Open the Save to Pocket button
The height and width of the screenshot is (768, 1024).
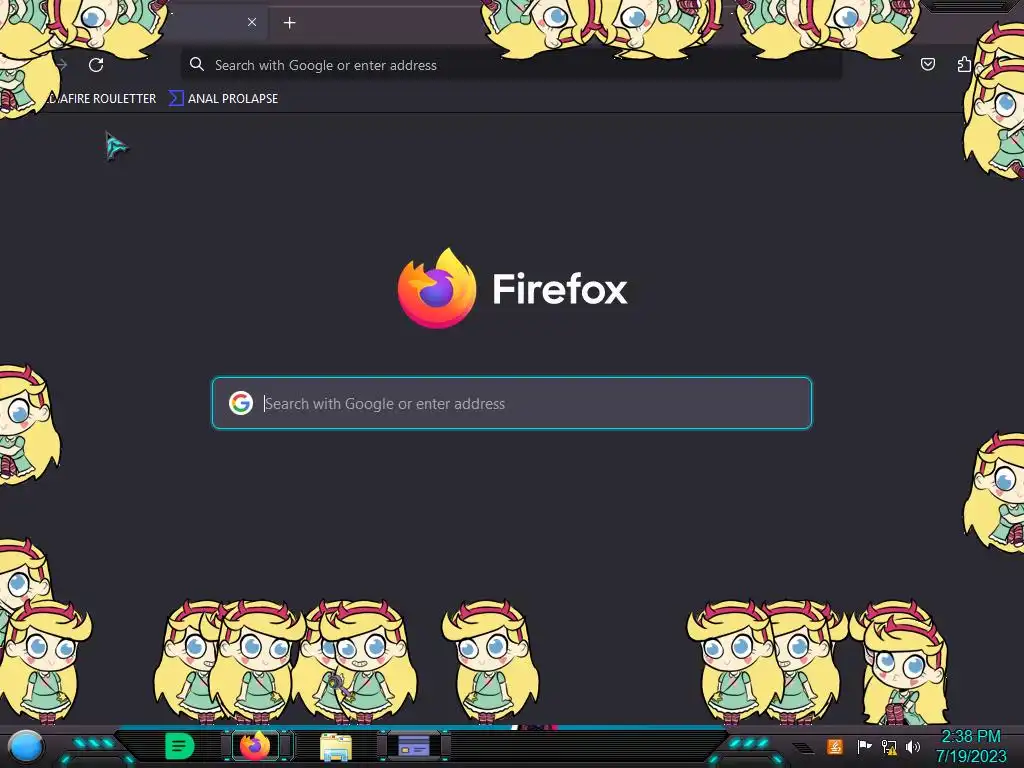point(927,64)
